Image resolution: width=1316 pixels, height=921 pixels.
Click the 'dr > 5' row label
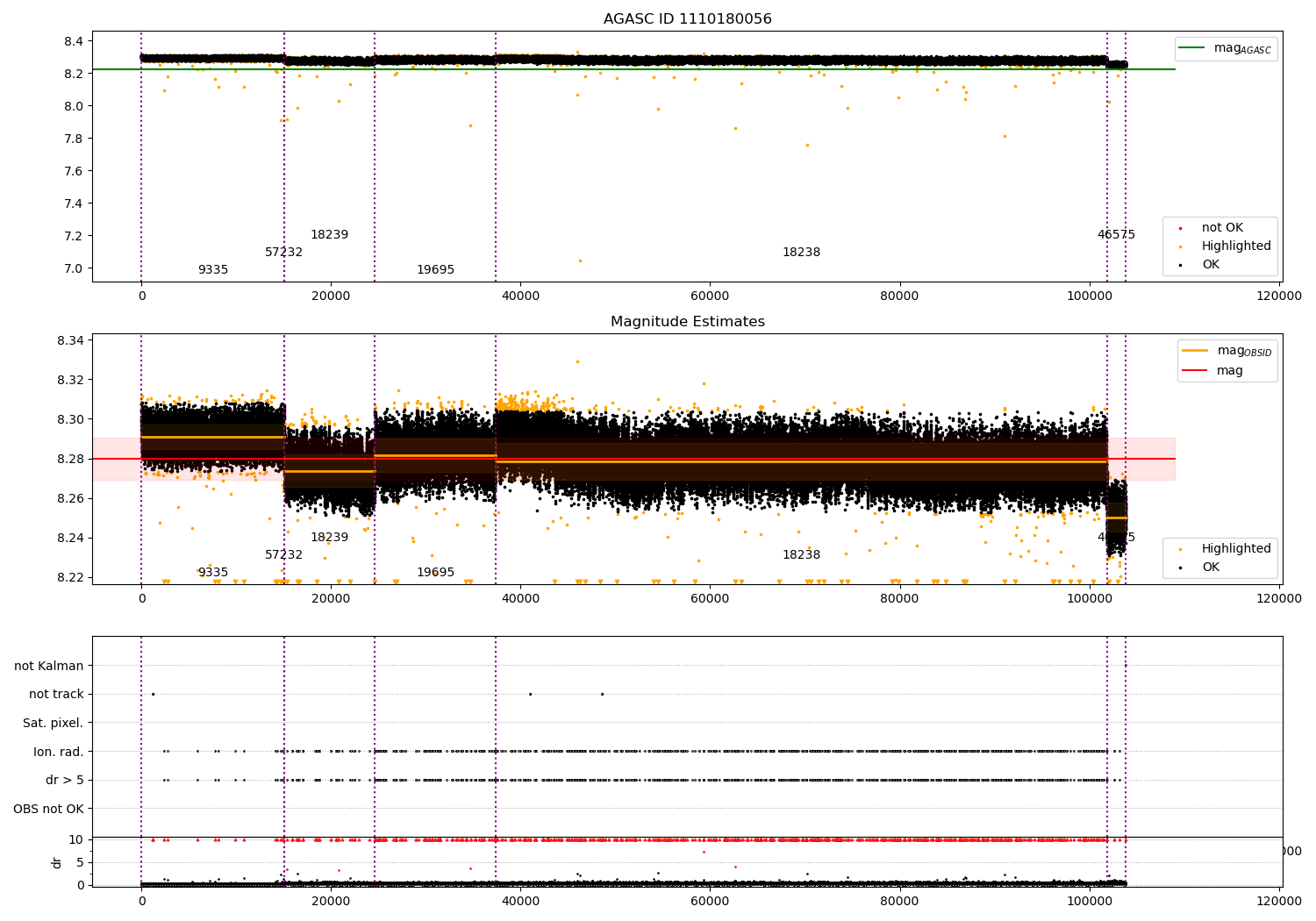(65, 780)
